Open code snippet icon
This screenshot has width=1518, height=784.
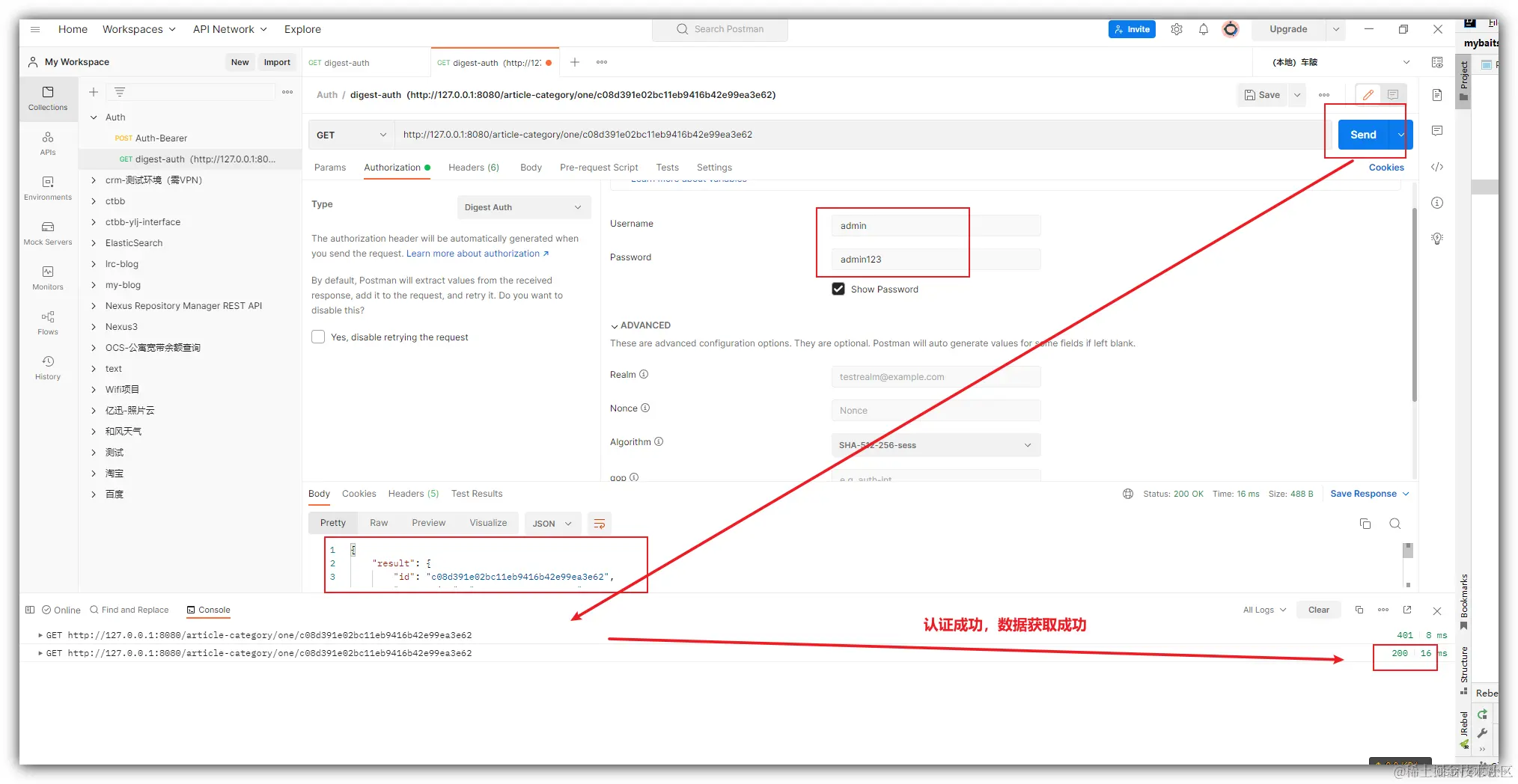(1437, 167)
